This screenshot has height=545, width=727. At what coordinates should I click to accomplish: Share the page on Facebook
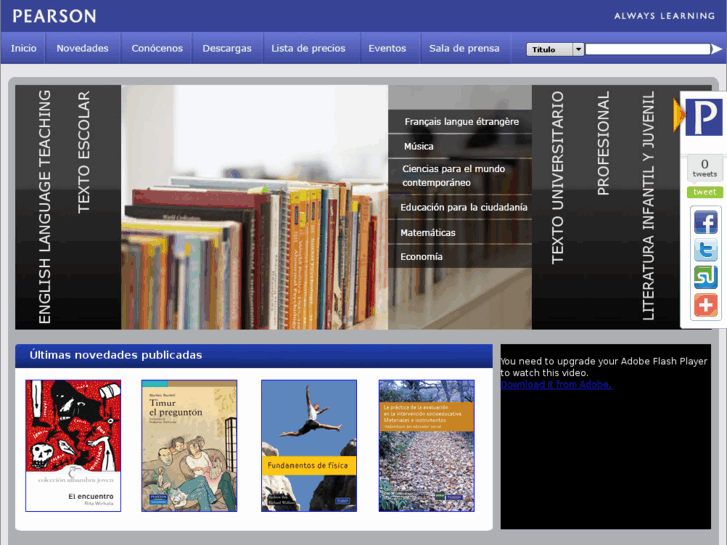[705, 222]
